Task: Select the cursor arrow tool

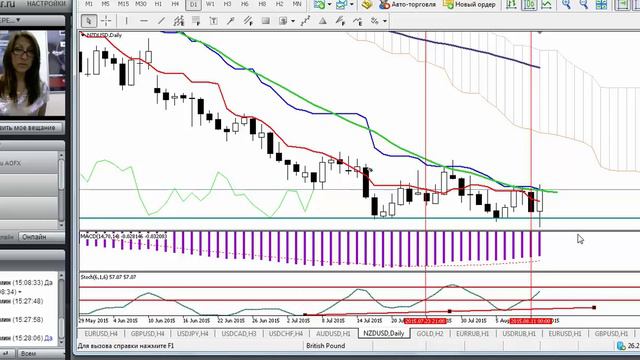Action: [x=89, y=21]
